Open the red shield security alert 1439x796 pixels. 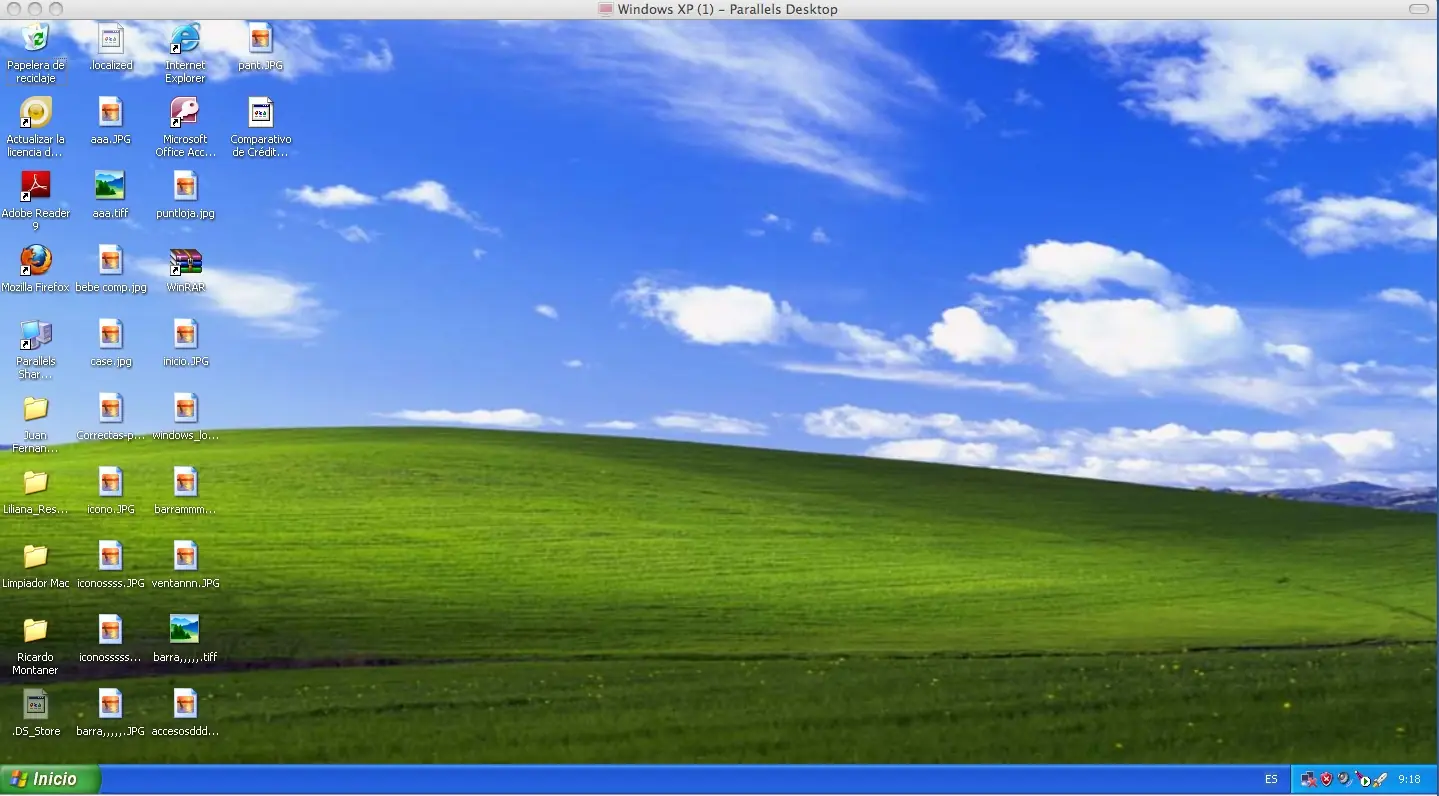pyautogui.click(x=1327, y=779)
